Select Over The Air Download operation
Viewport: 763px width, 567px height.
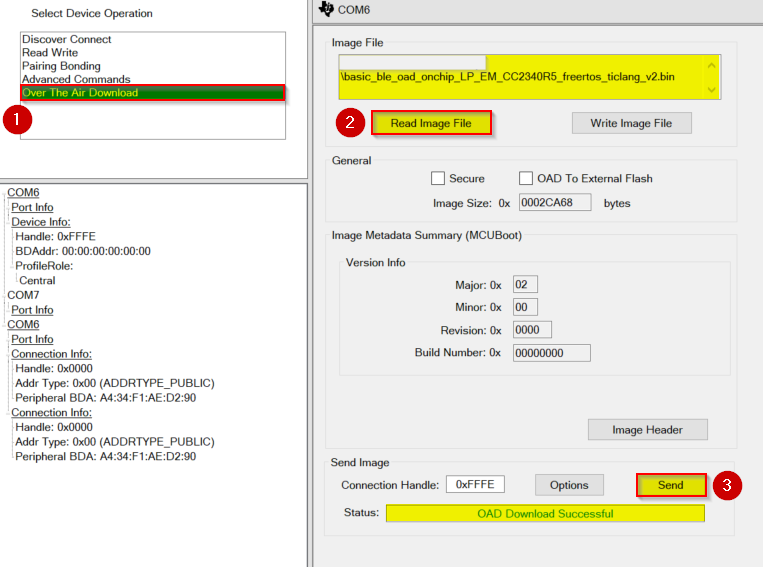[x=80, y=93]
